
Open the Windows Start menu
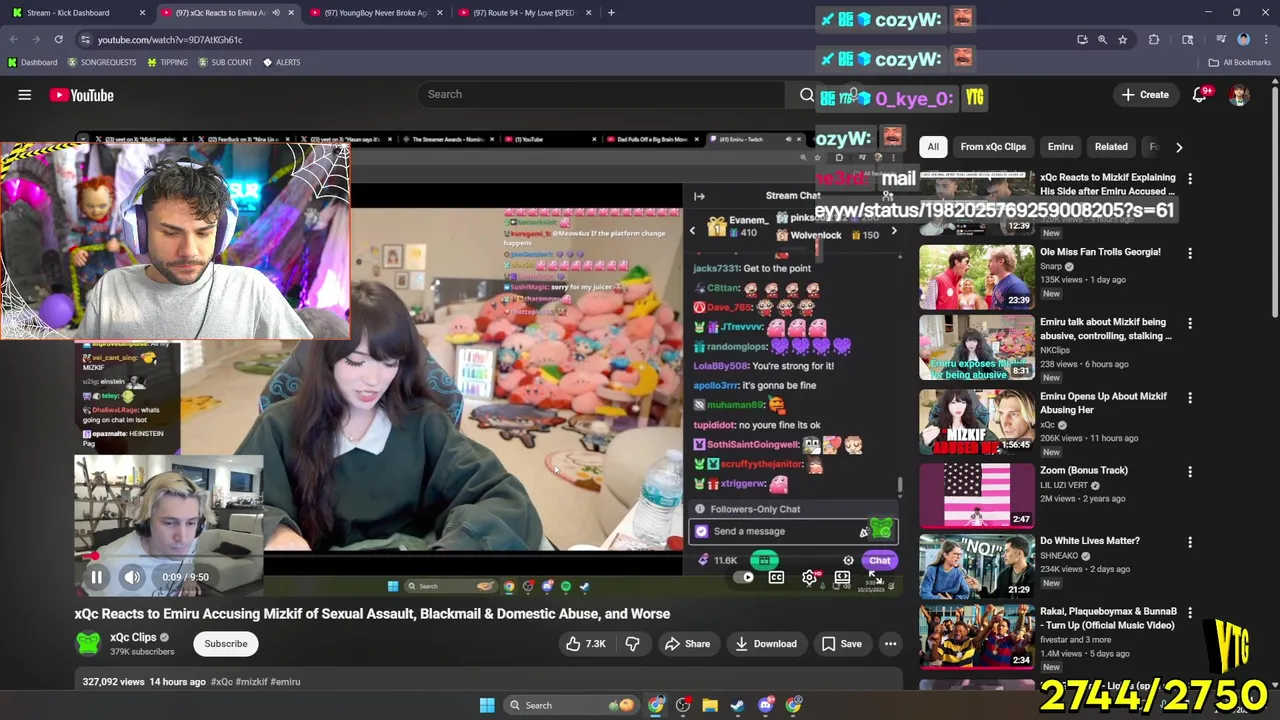tap(487, 706)
